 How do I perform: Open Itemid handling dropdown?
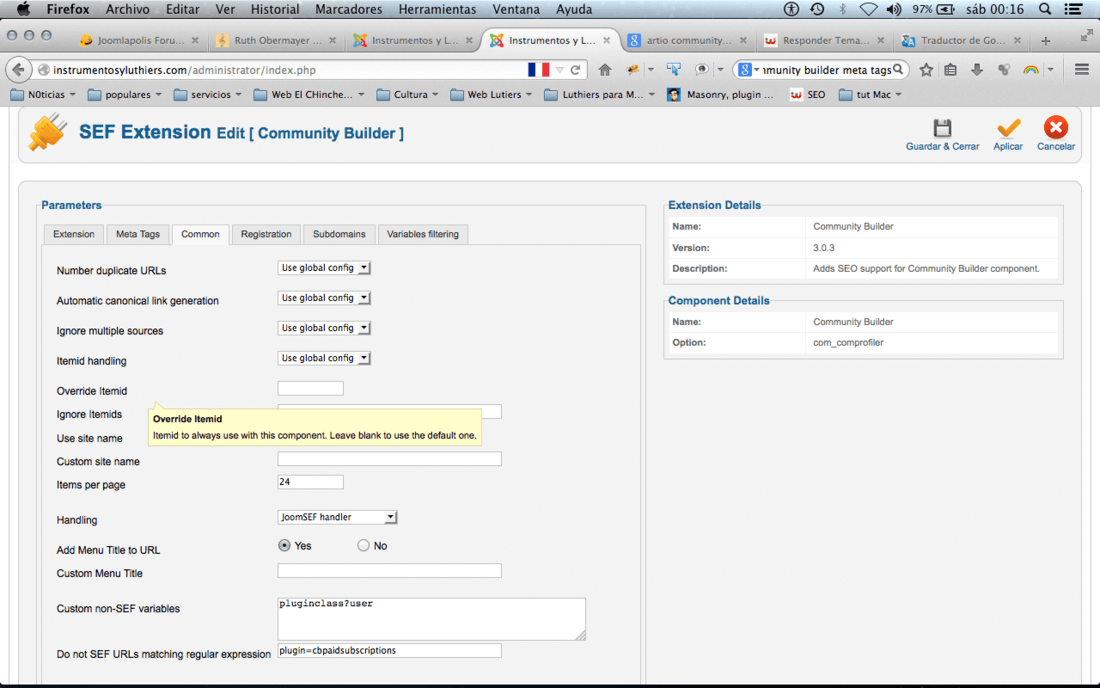point(324,358)
